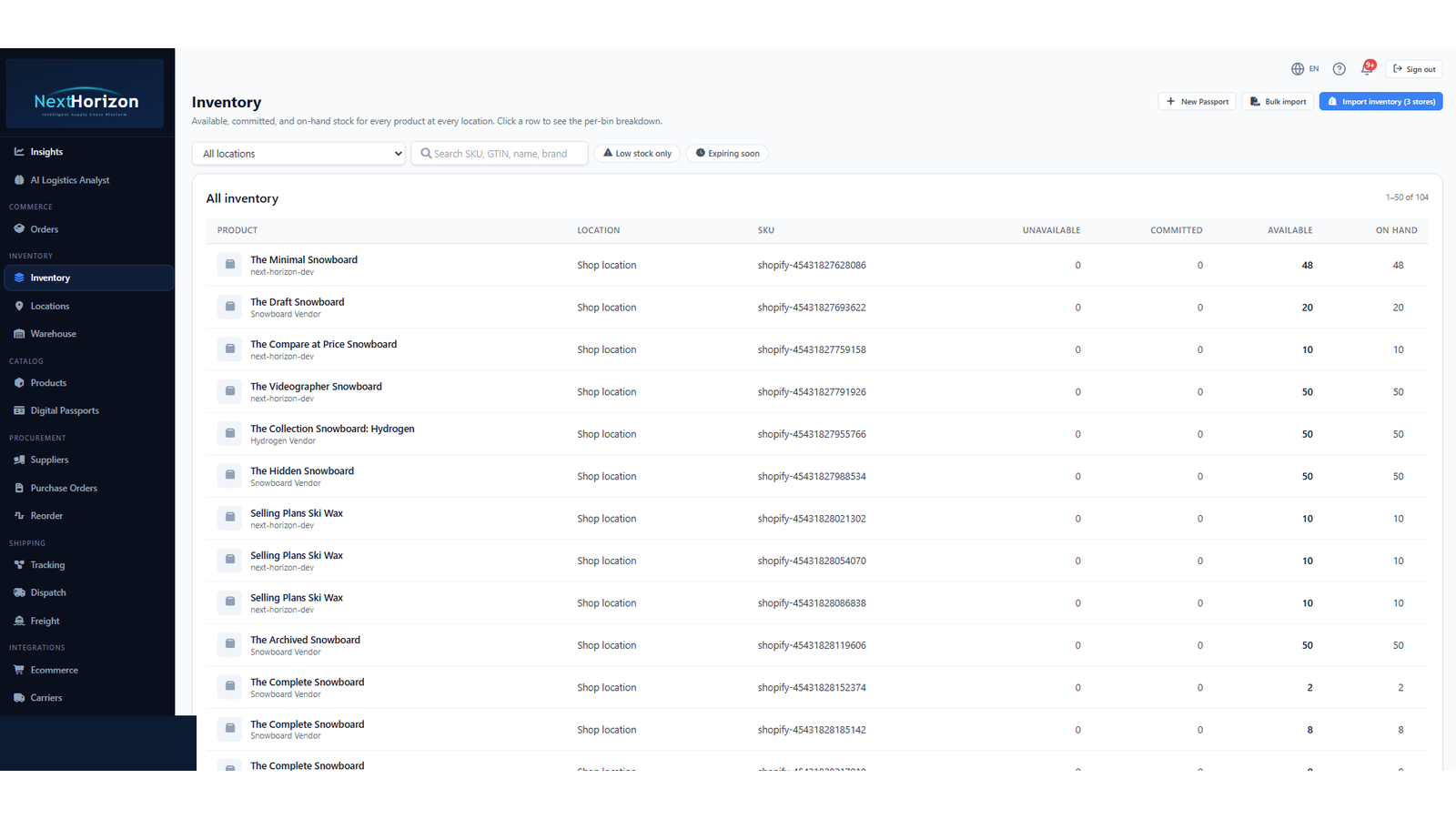The image size is (1456, 819).
Task: Open the Insights page
Action: [x=46, y=152]
